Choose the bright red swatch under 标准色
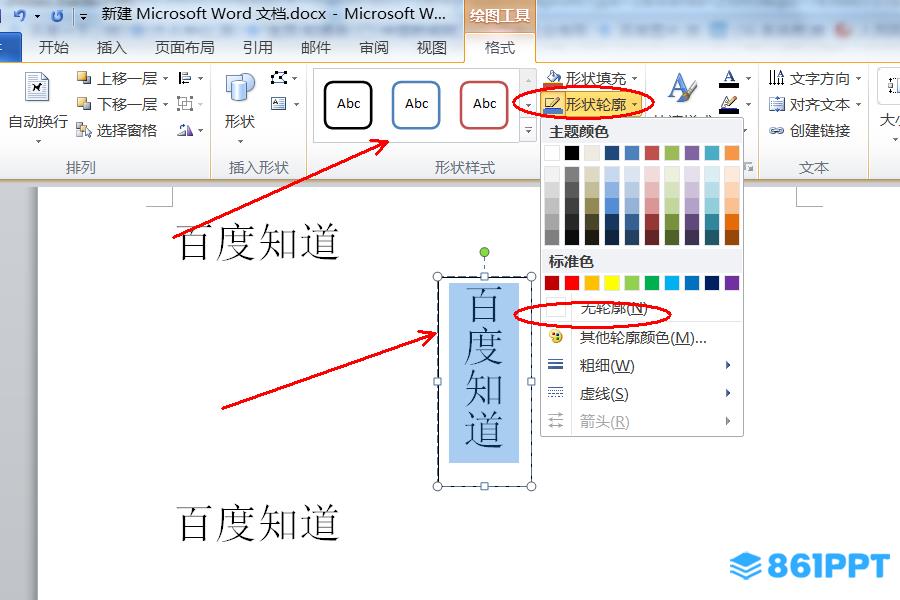 pyautogui.click(x=572, y=283)
